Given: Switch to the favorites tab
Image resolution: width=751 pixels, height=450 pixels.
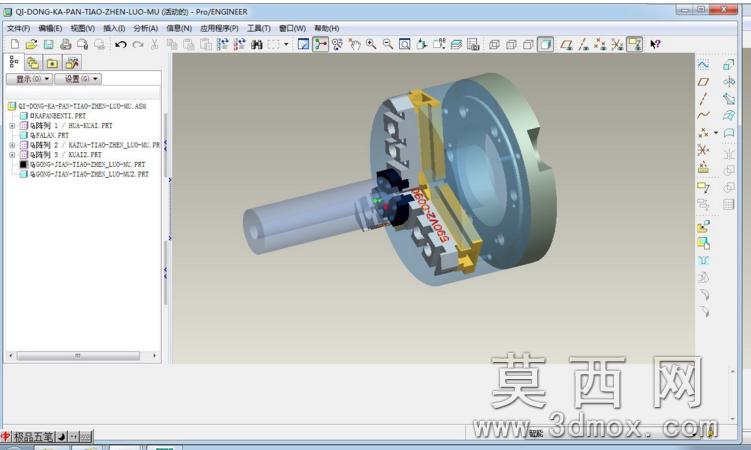Looking at the screenshot, I should pyautogui.click(x=52, y=63).
